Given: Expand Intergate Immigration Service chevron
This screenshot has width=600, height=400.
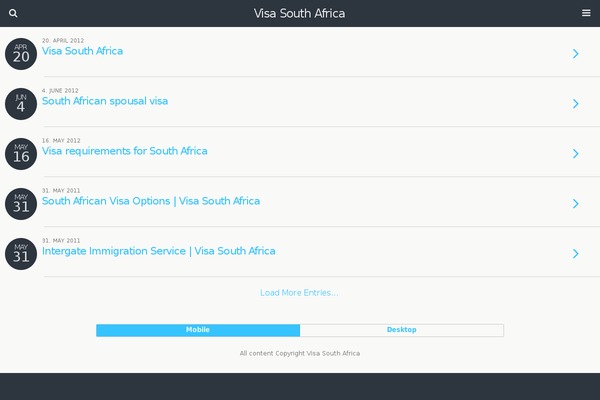Looking at the screenshot, I should (576, 254).
